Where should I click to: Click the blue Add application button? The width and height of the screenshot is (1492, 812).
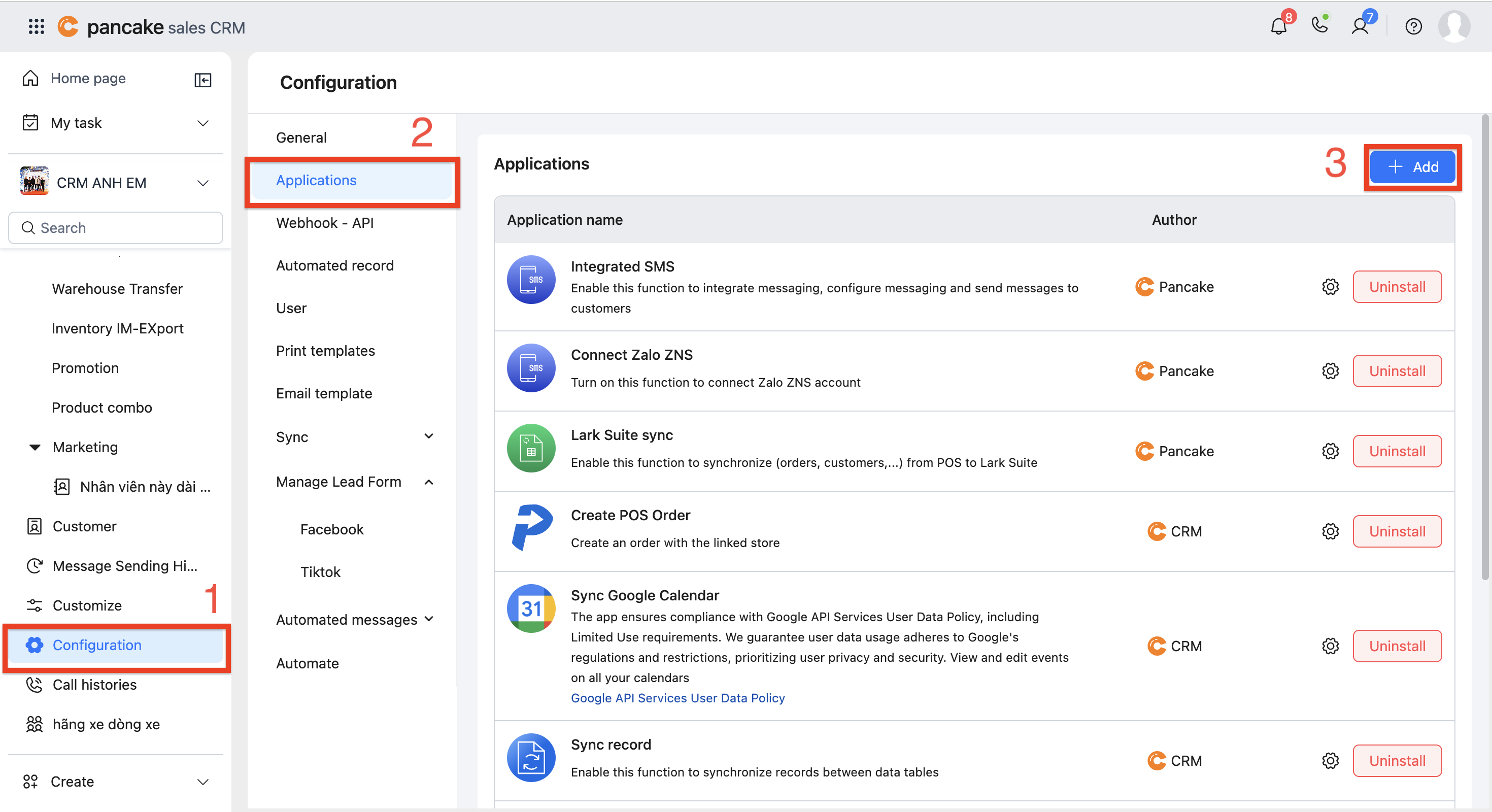click(1412, 167)
